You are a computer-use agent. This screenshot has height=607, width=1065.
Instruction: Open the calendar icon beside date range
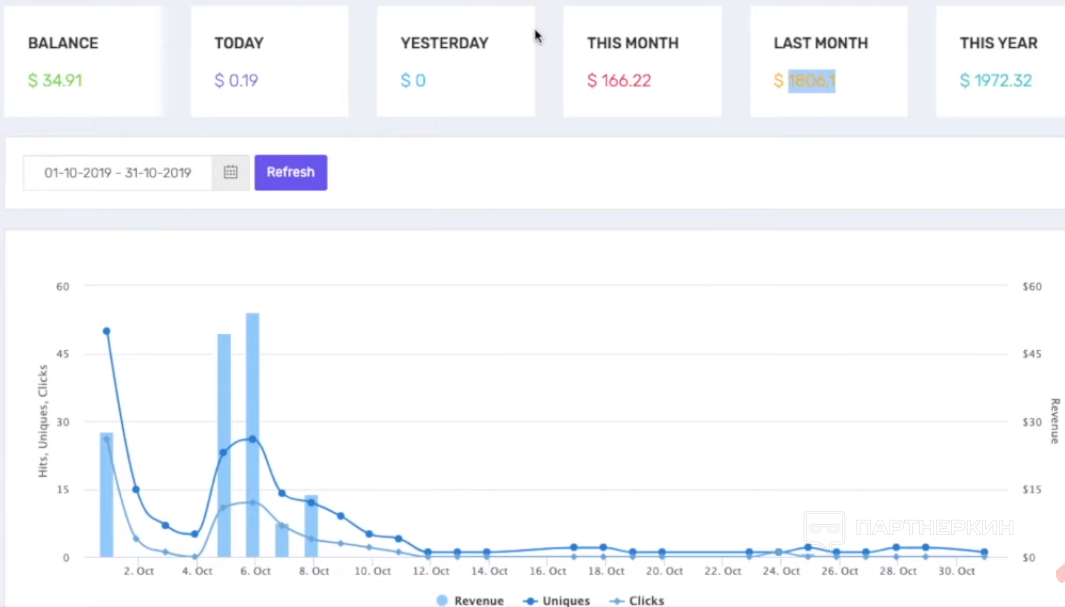231,172
